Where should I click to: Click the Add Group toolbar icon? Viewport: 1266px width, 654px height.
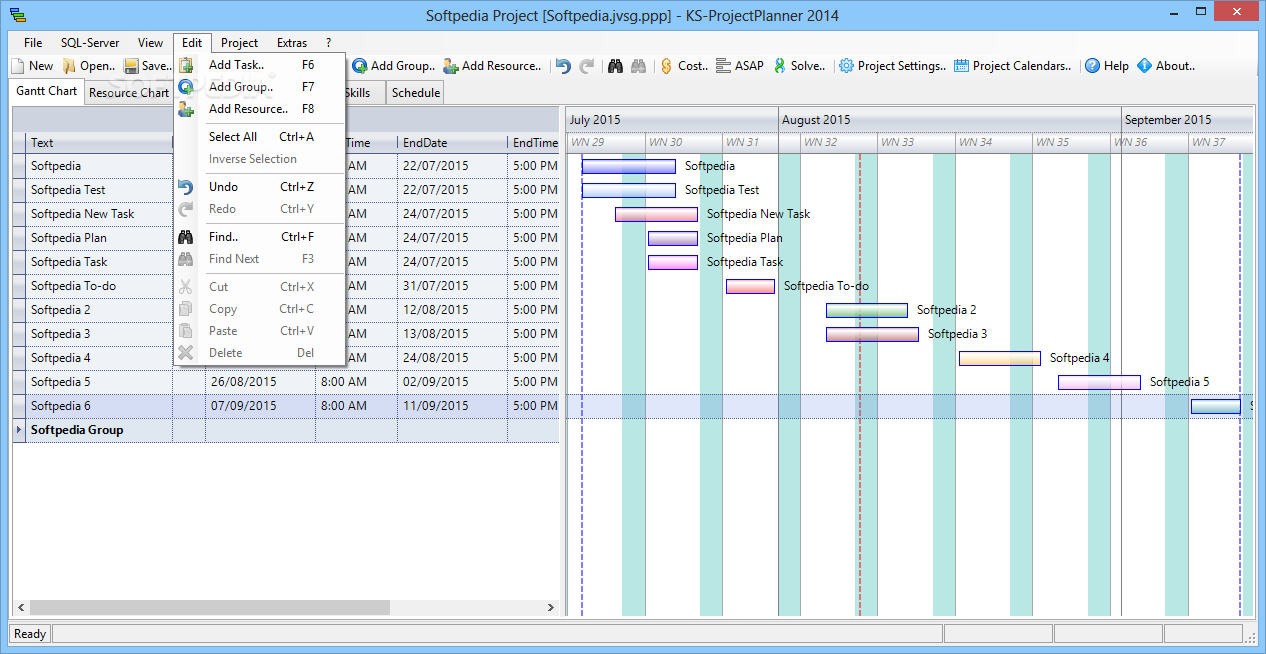(360, 66)
